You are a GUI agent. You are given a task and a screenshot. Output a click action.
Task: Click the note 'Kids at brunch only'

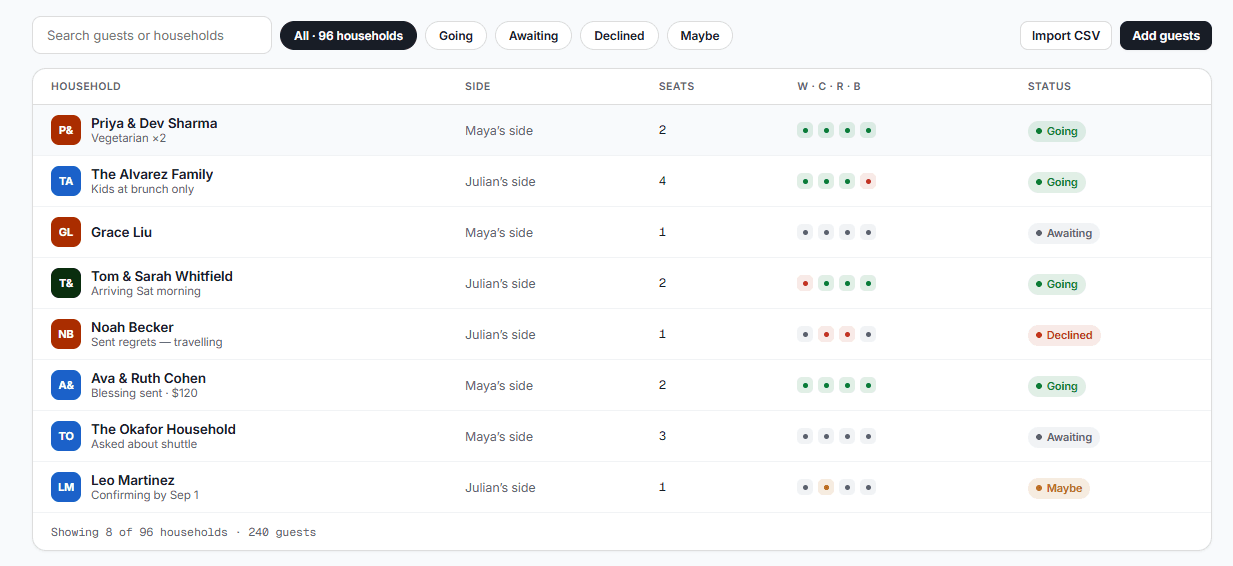click(x=143, y=189)
